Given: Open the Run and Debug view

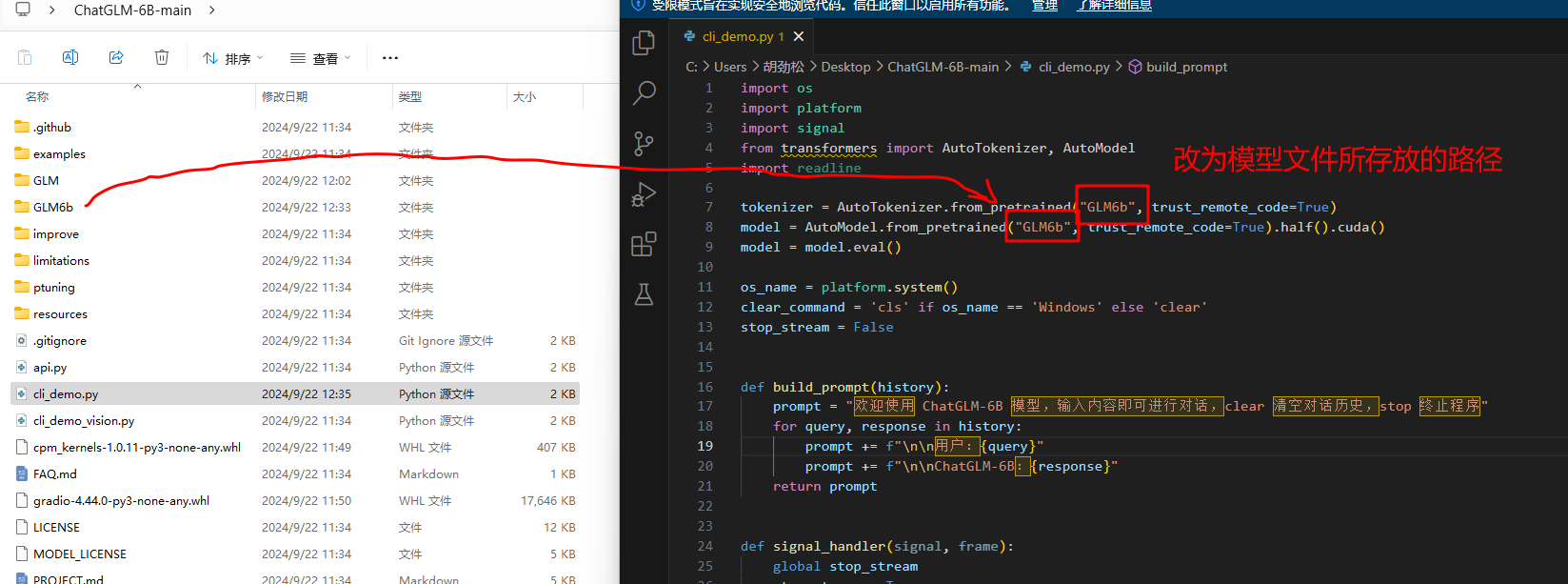Looking at the screenshot, I should tap(644, 193).
